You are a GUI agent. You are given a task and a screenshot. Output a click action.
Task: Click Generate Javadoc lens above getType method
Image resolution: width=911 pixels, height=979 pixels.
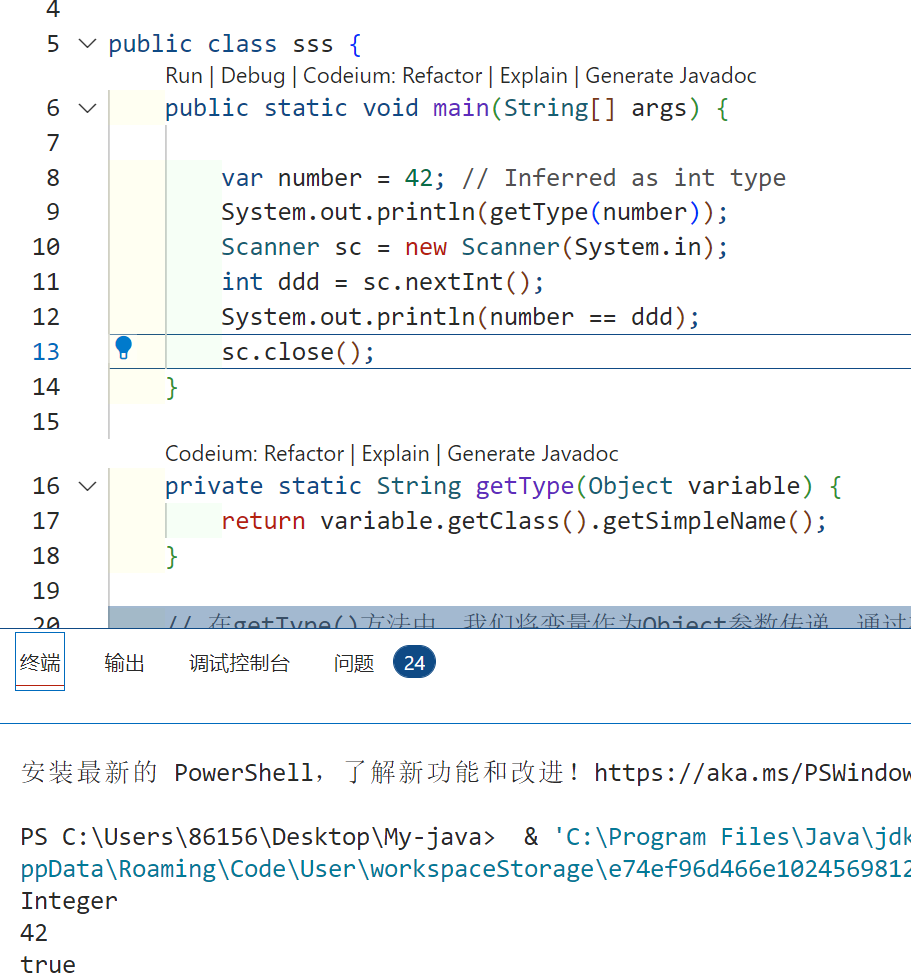[x=533, y=453]
